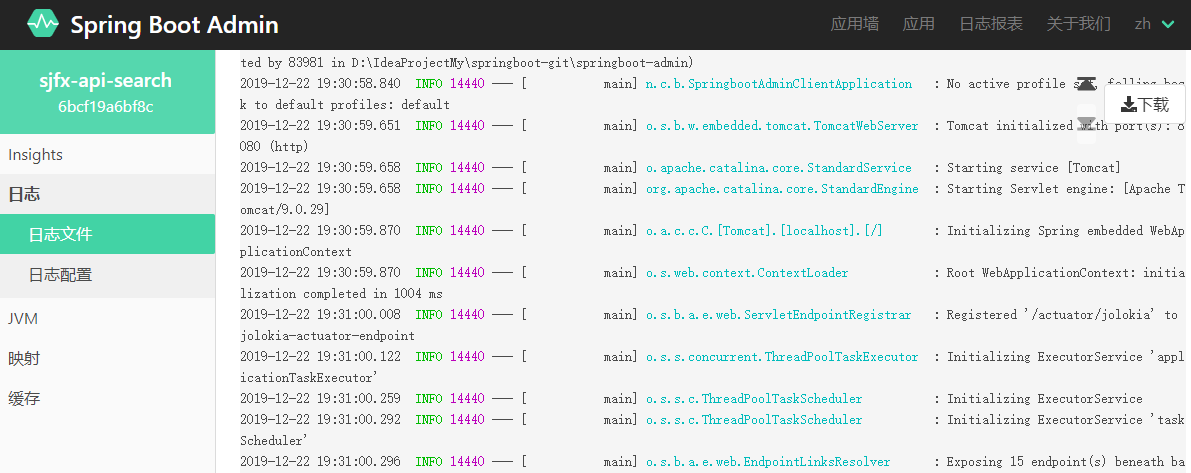Click instance ID 6bcf19a6bf8c
1191x473 pixels.
click(x=106, y=106)
